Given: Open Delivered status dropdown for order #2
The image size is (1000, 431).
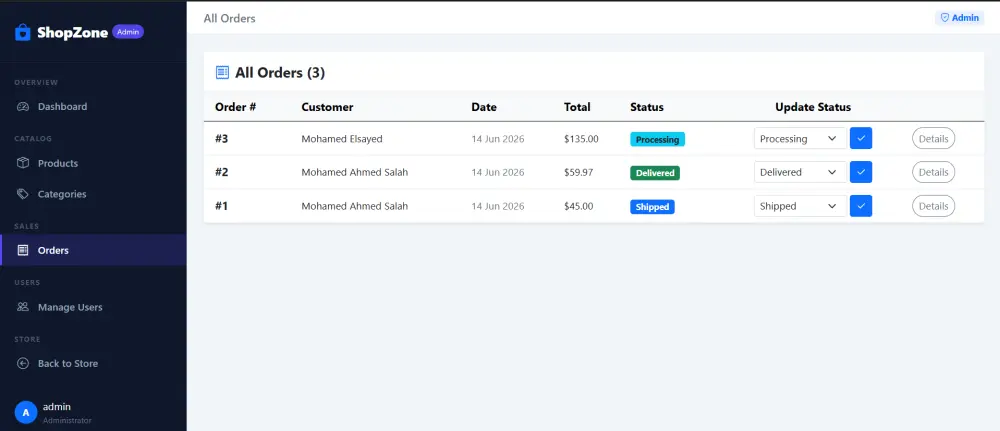Looking at the screenshot, I should [800, 172].
